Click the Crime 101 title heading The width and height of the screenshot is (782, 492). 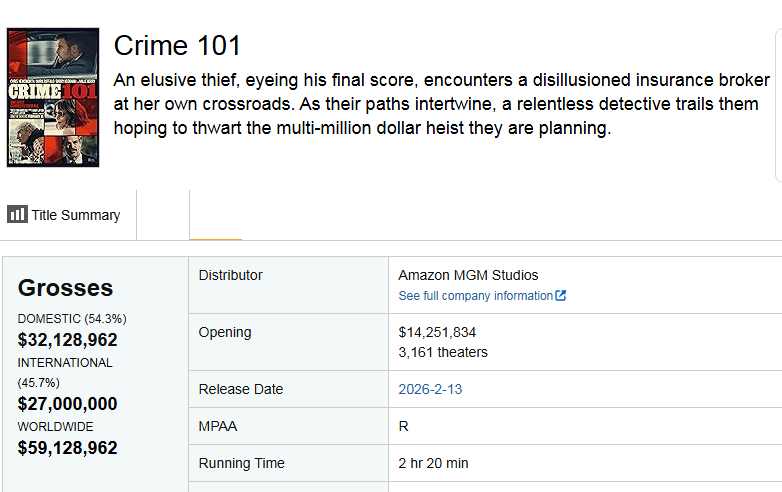pyautogui.click(x=177, y=46)
